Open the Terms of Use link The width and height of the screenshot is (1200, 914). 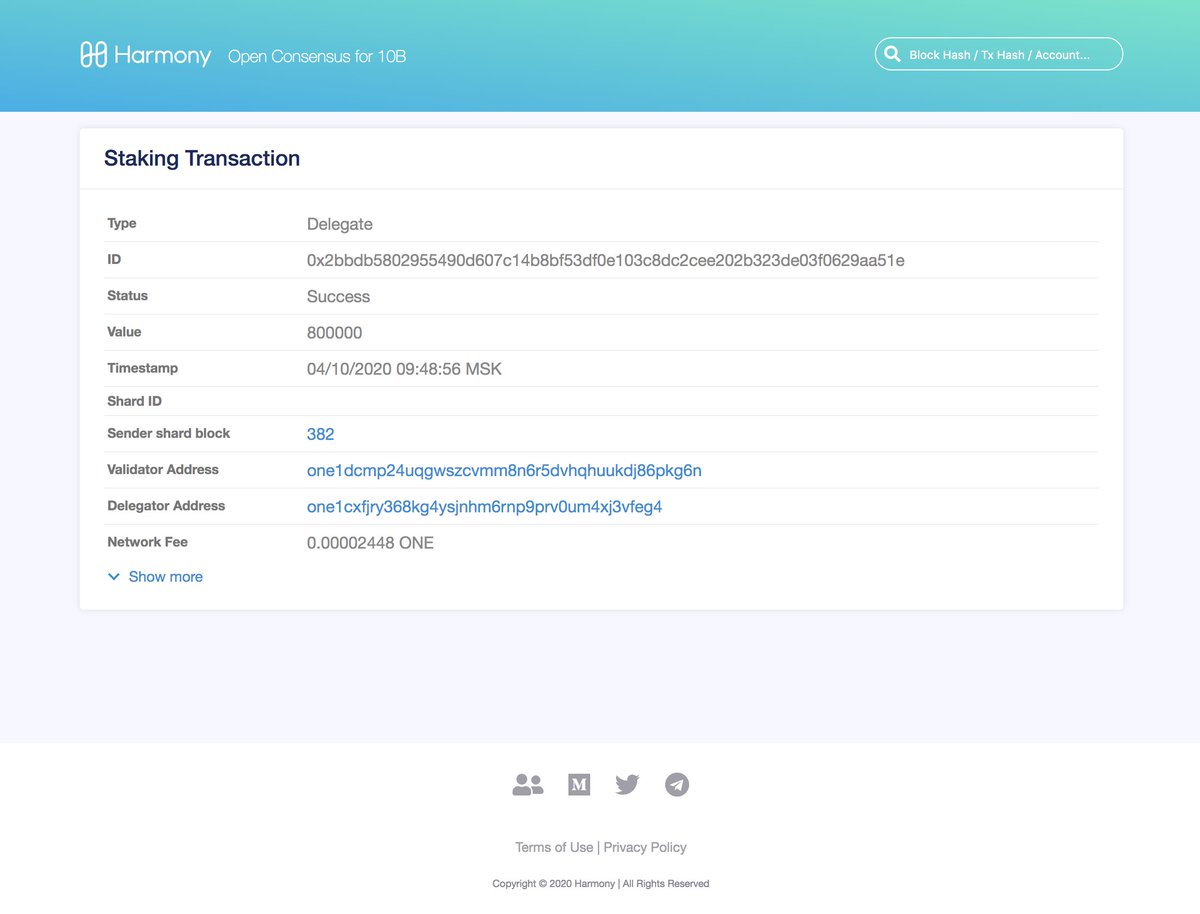click(554, 847)
